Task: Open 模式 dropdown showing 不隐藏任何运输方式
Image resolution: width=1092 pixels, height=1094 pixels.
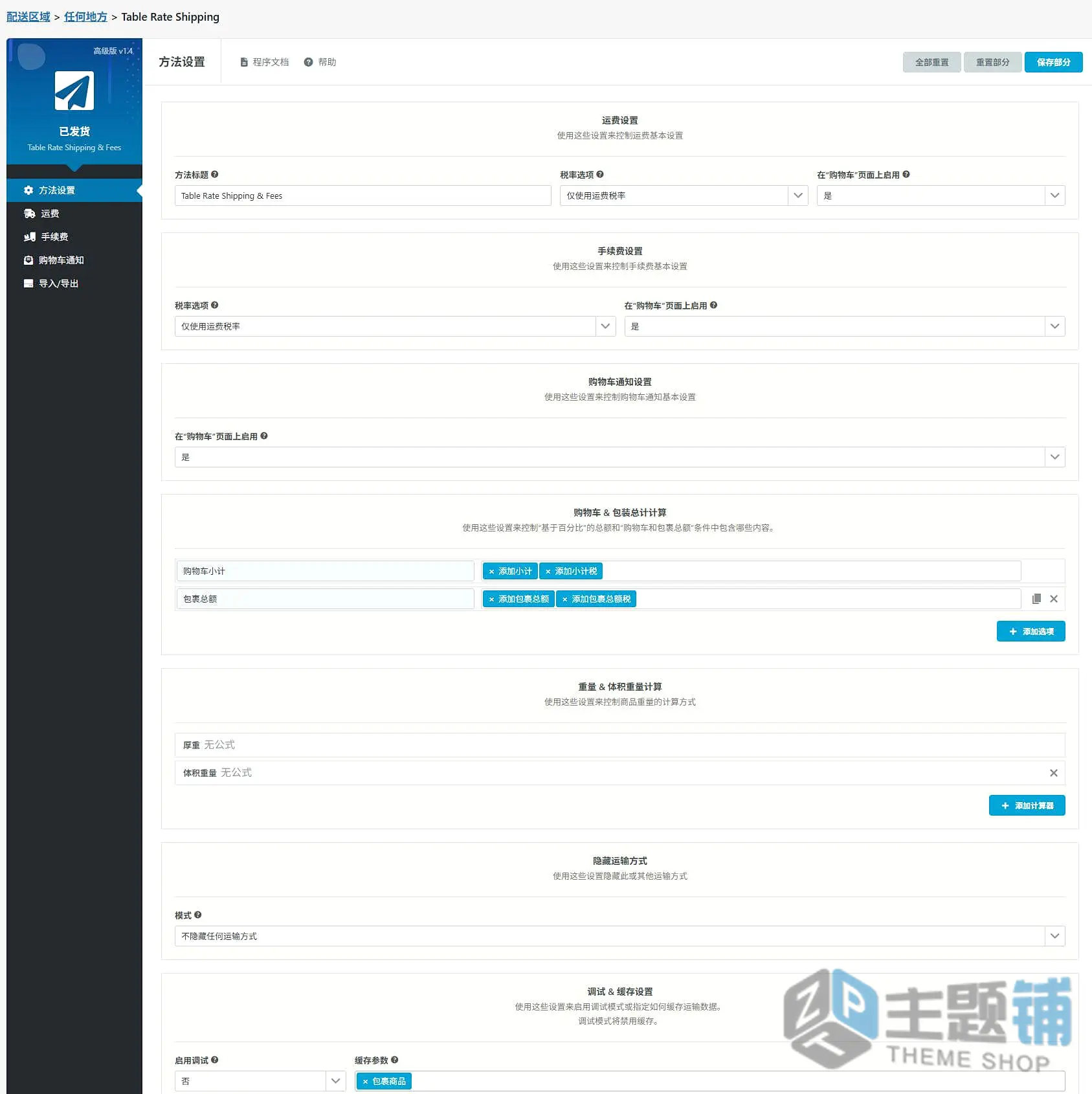Action: click(x=619, y=936)
